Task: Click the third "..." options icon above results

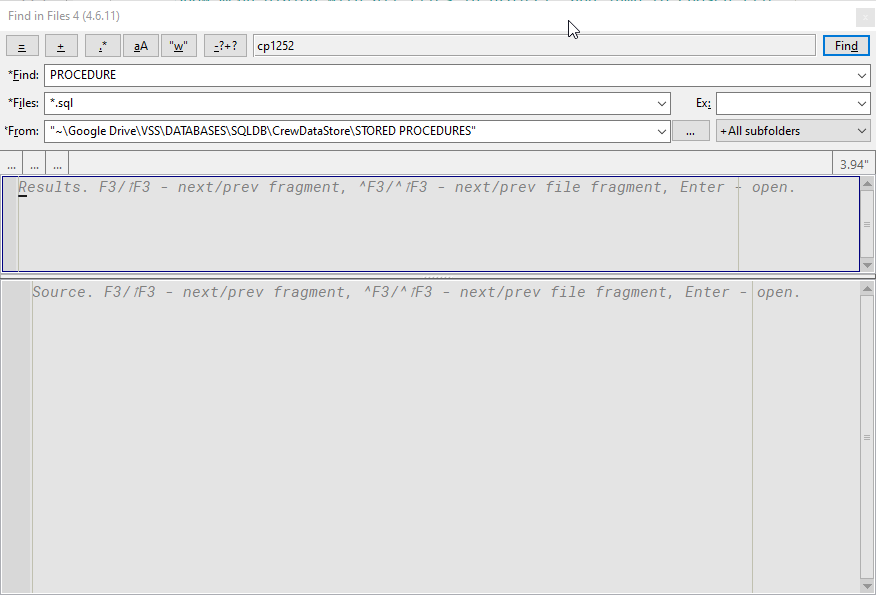Action: click(57, 163)
